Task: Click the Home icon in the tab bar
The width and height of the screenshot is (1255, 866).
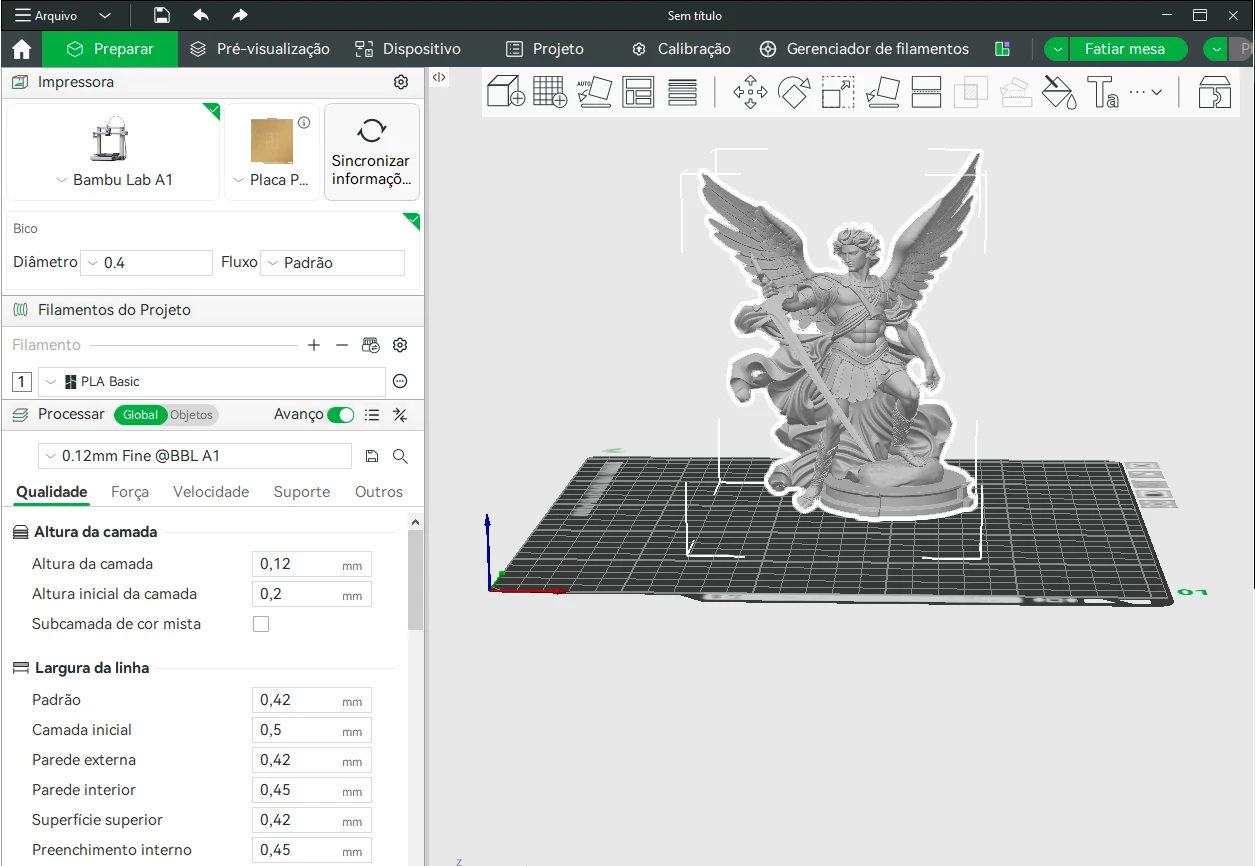Action: pyautogui.click(x=21, y=49)
